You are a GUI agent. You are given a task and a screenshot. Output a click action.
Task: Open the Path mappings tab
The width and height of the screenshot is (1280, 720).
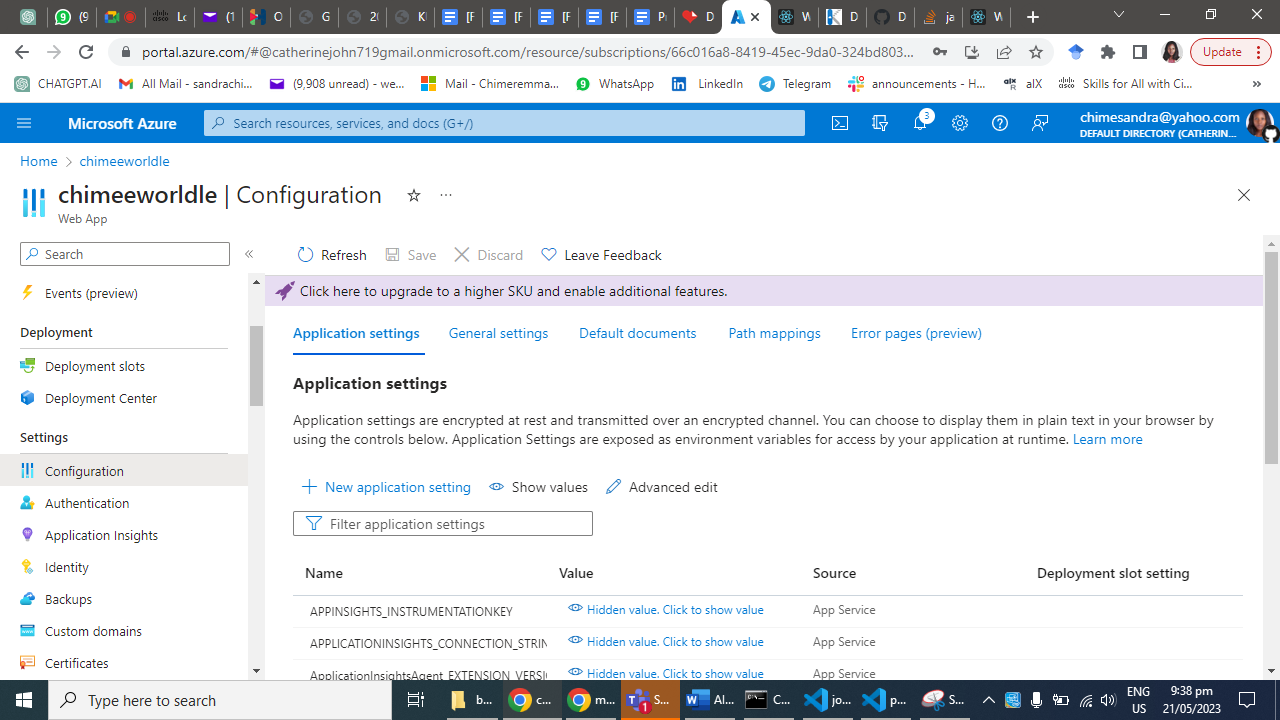pos(774,333)
